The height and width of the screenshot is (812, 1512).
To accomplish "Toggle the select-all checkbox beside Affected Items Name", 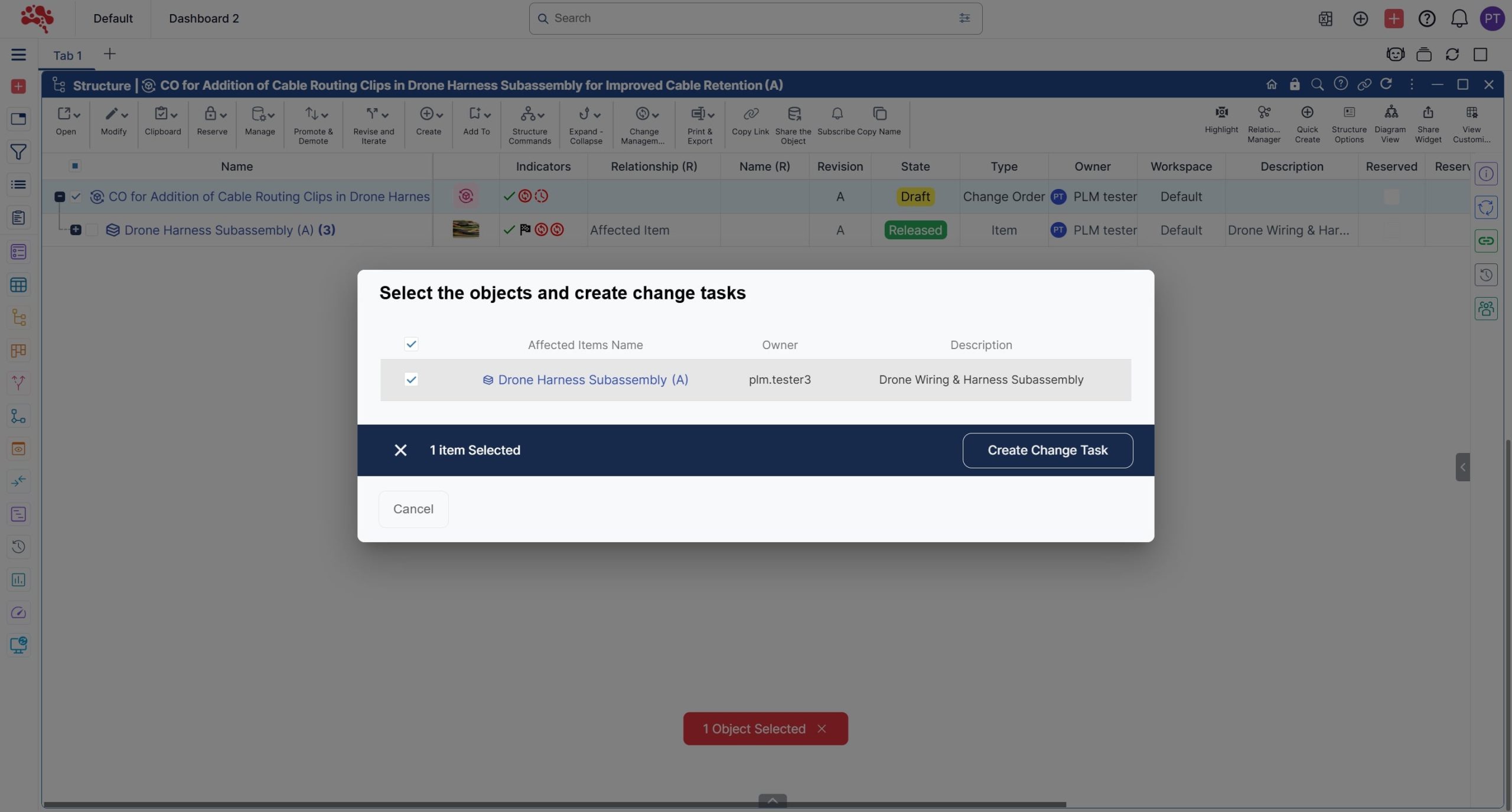I will 411,344.
